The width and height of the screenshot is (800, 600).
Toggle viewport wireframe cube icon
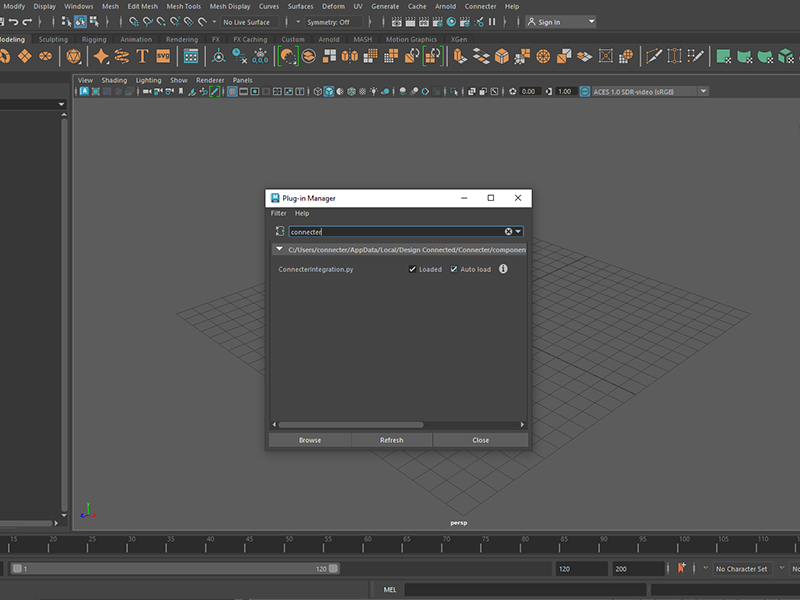point(317,91)
